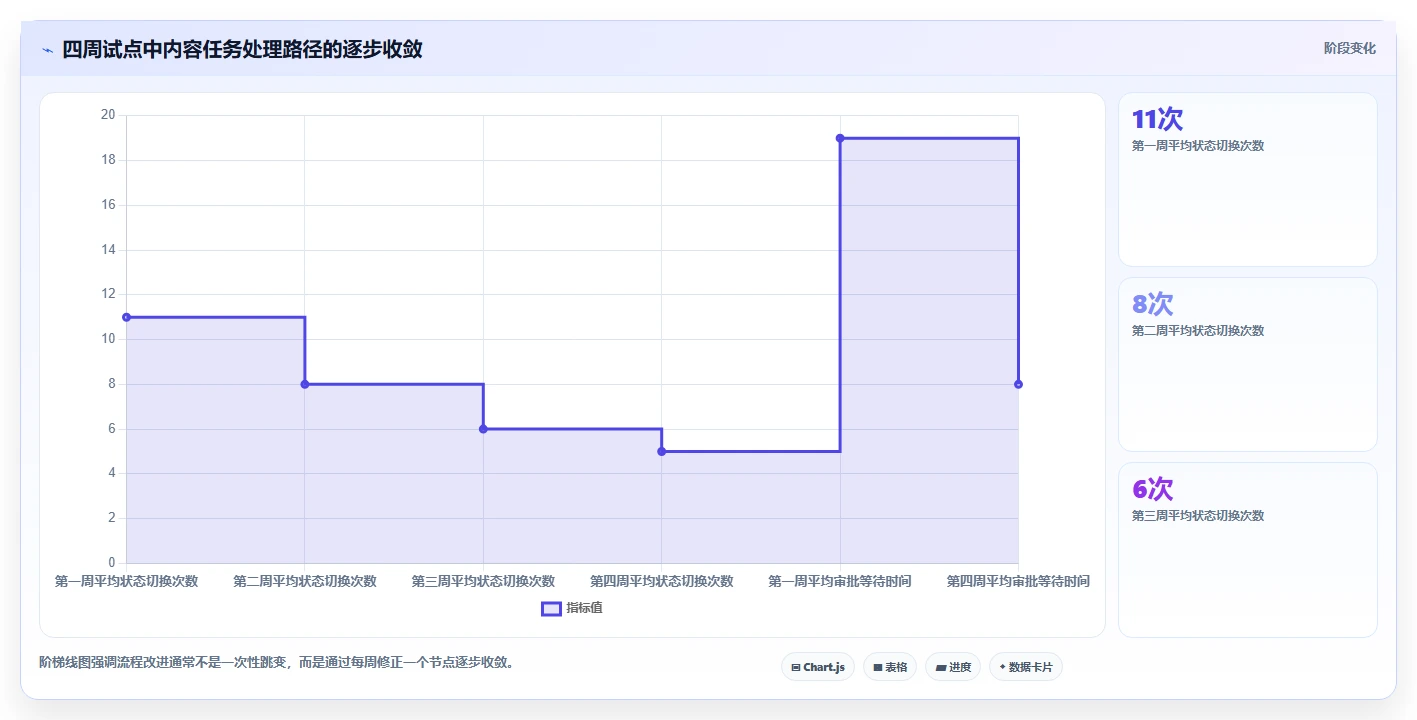Click the data point at value 6
Image resolution: width=1417 pixels, height=720 pixels.
[483, 429]
